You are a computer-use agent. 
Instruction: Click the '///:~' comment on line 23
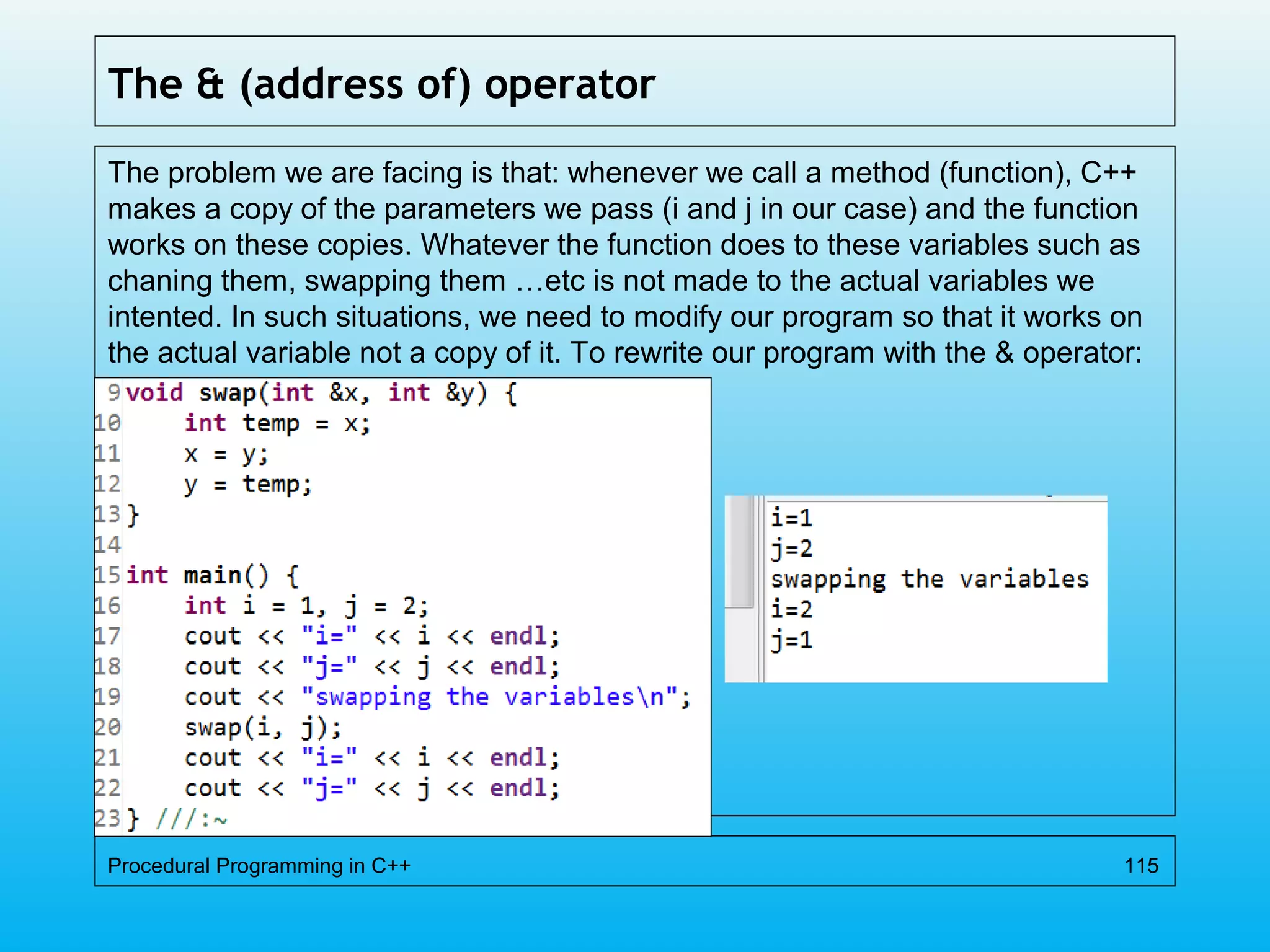pyautogui.click(x=192, y=819)
